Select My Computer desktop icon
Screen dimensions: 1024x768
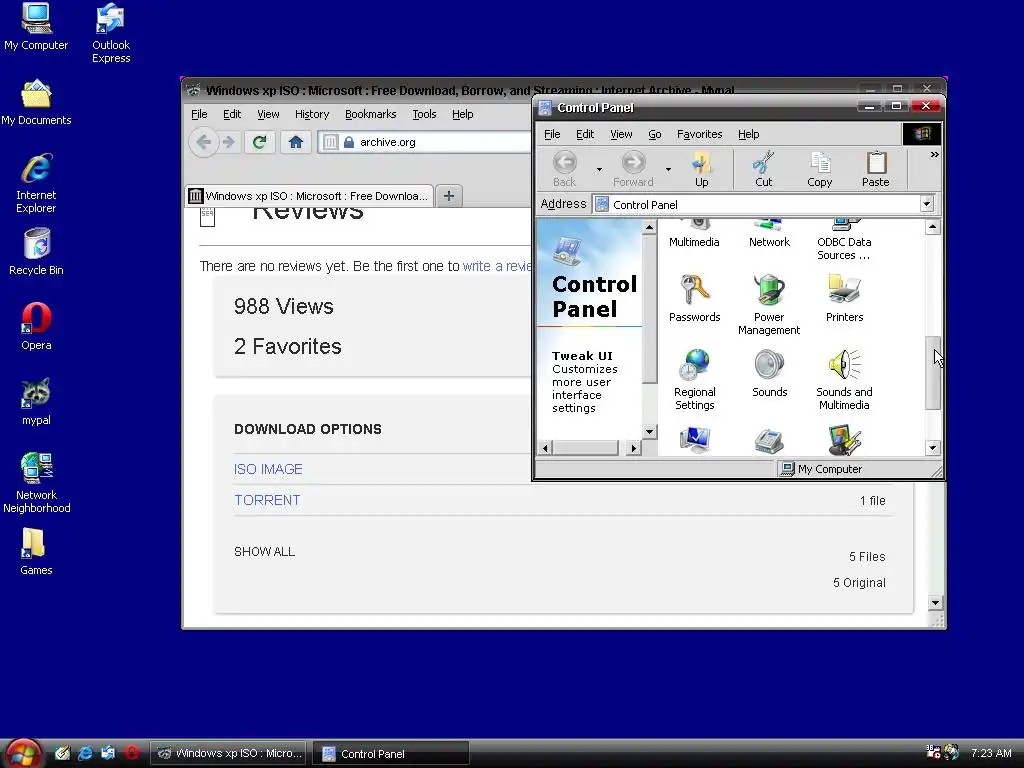[36, 27]
